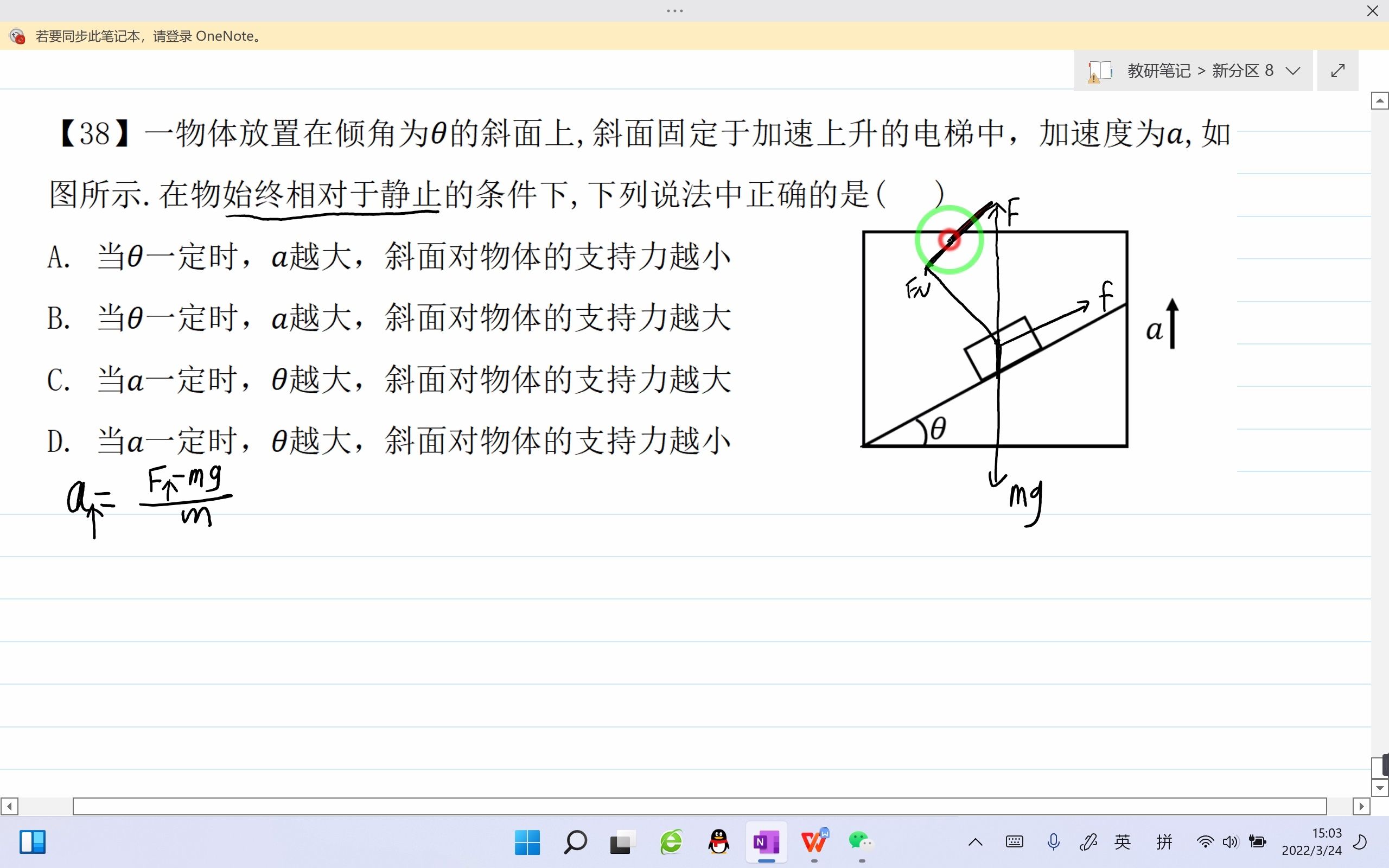Start QQ from the taskbar
The width and height of the screenshot is (1389, 868).
(718, 843)
